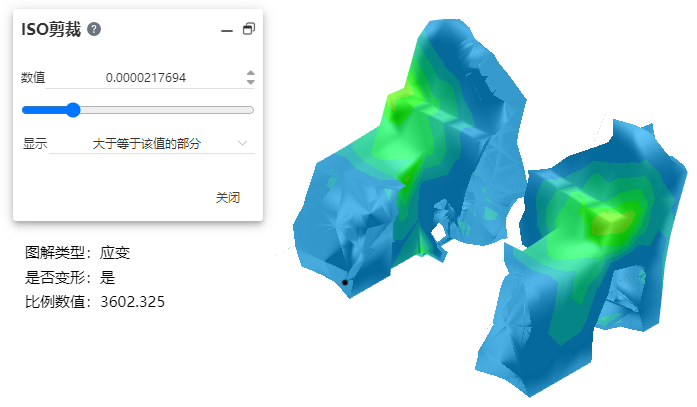Click the 数值 input field showing 0.0000217694
Viewport: 697px width, 407px height.
(x=146, y=77)
